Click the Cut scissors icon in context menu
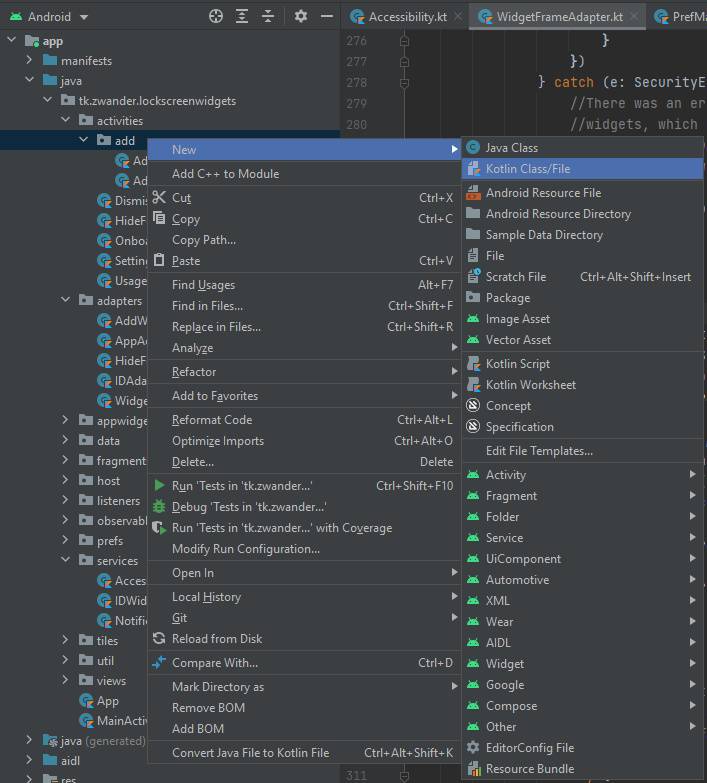 coord(159,197)
